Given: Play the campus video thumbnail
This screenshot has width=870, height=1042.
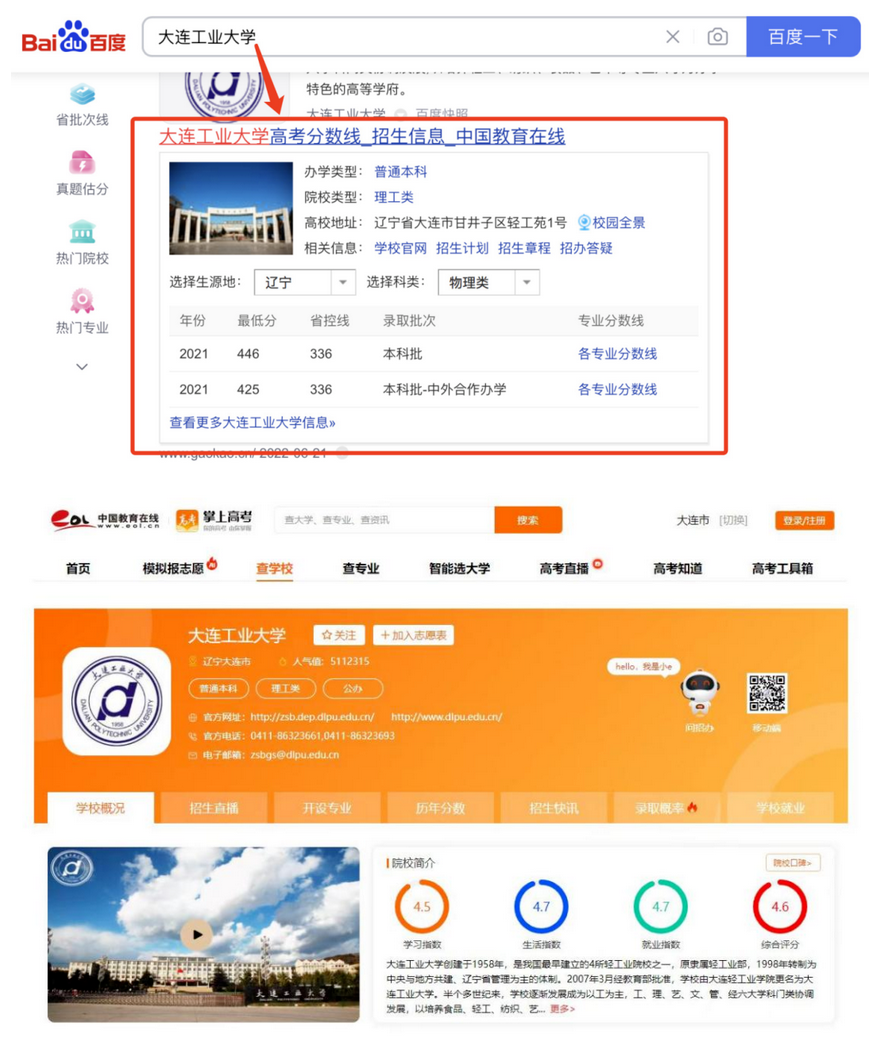Looking at the screenshot, I should click(x=197, y=935).
